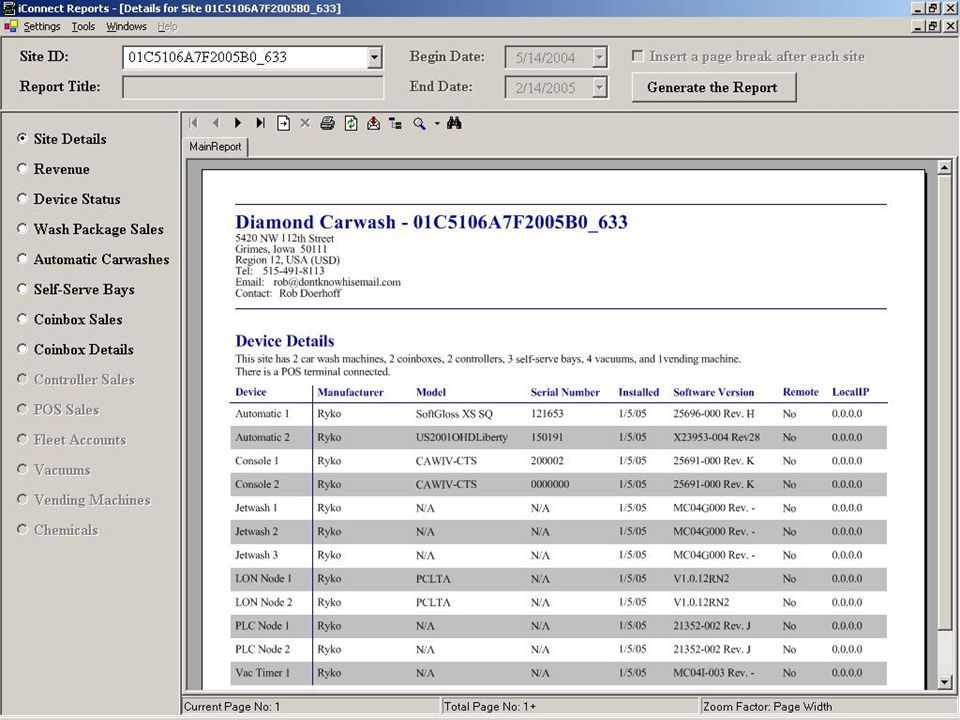
Task: Select Self-Serve Bays option
Action: click(23, 288)
